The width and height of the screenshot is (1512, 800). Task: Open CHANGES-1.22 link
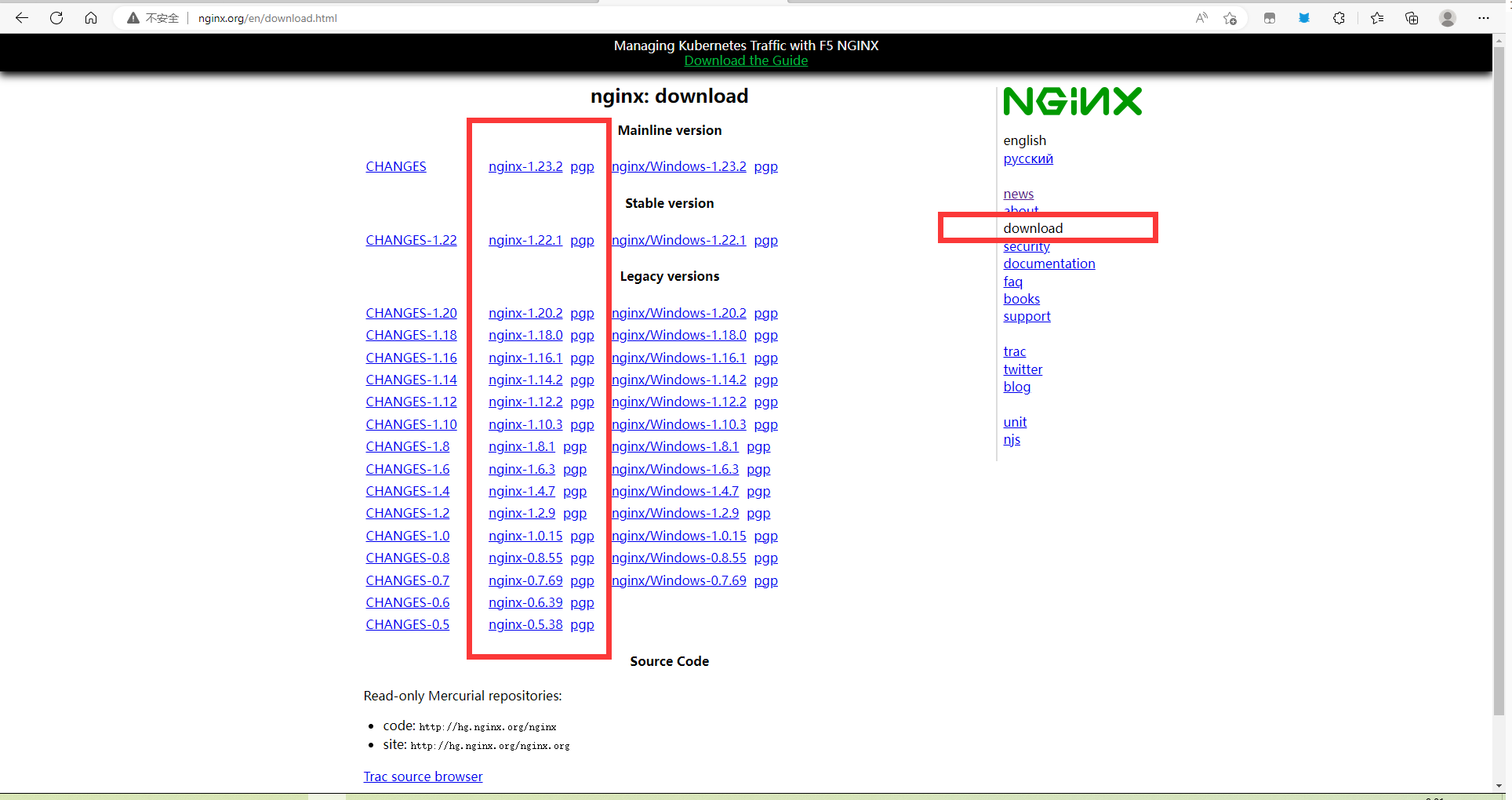pyautogui.click(x=411, y=240)
